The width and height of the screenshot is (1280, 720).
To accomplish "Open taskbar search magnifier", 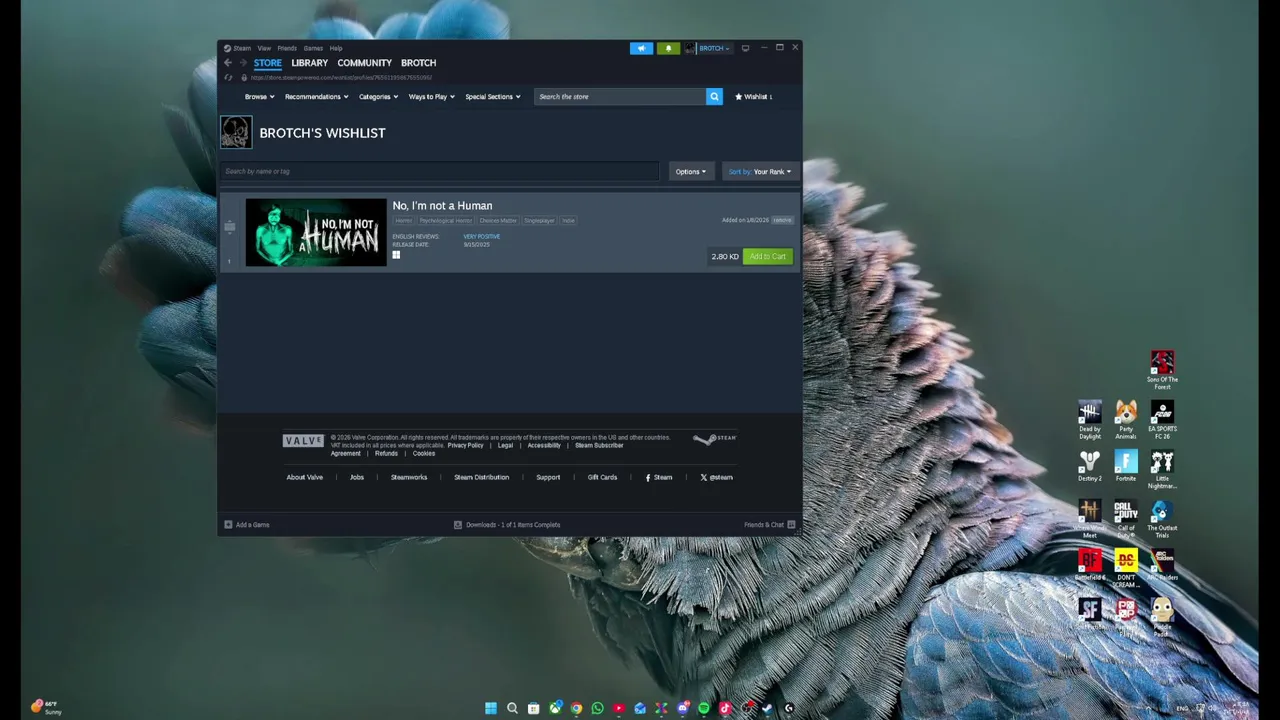I will click(512, 708).
